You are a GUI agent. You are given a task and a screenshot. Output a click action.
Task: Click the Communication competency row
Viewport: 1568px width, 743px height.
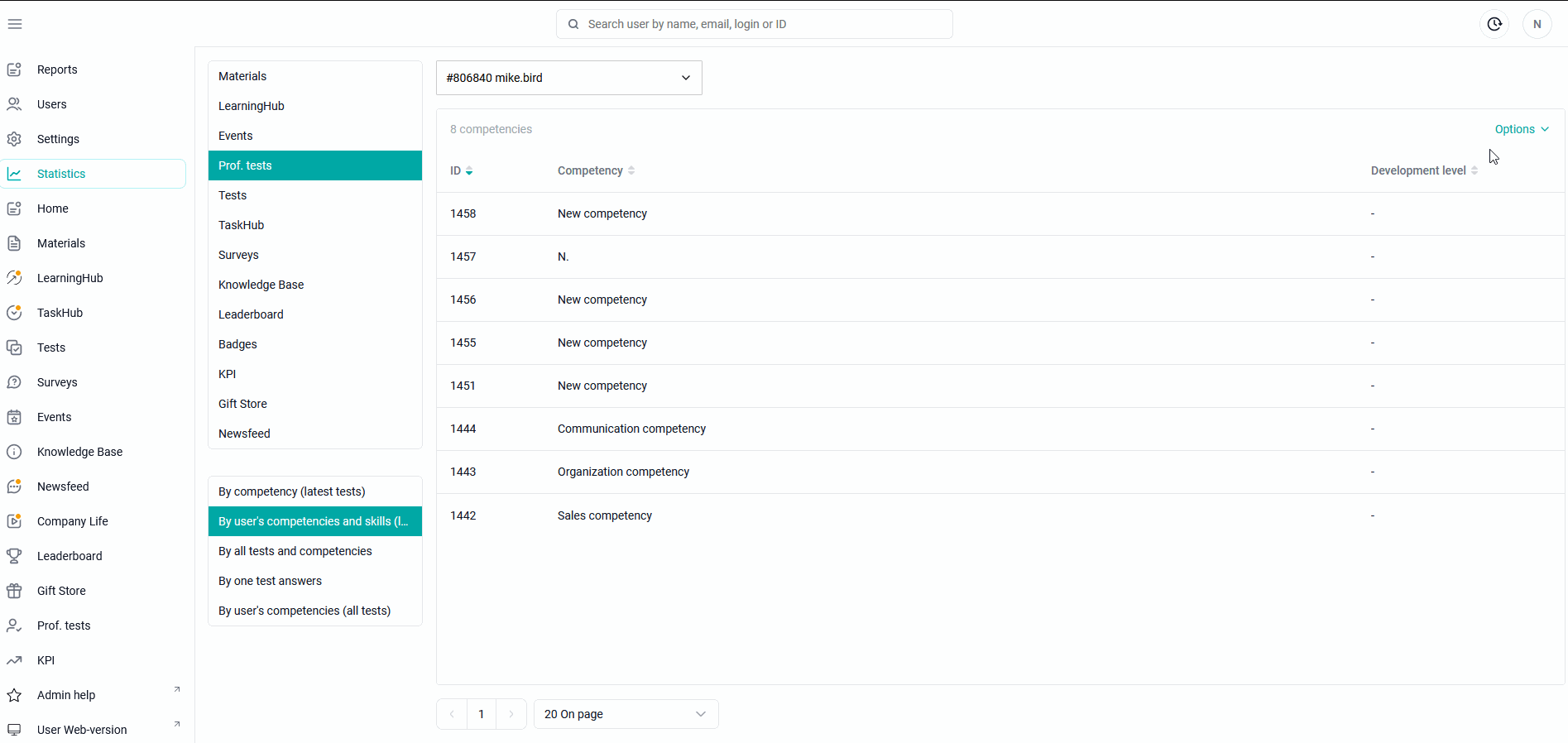tap(1000, 429)
